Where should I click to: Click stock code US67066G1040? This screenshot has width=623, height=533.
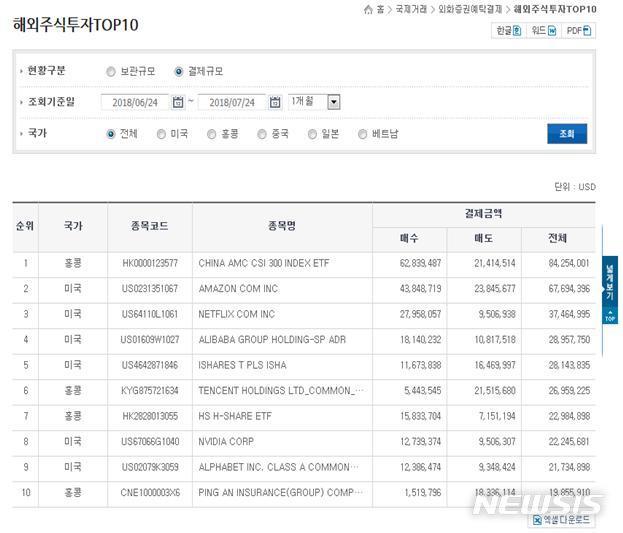coord(150,442)
